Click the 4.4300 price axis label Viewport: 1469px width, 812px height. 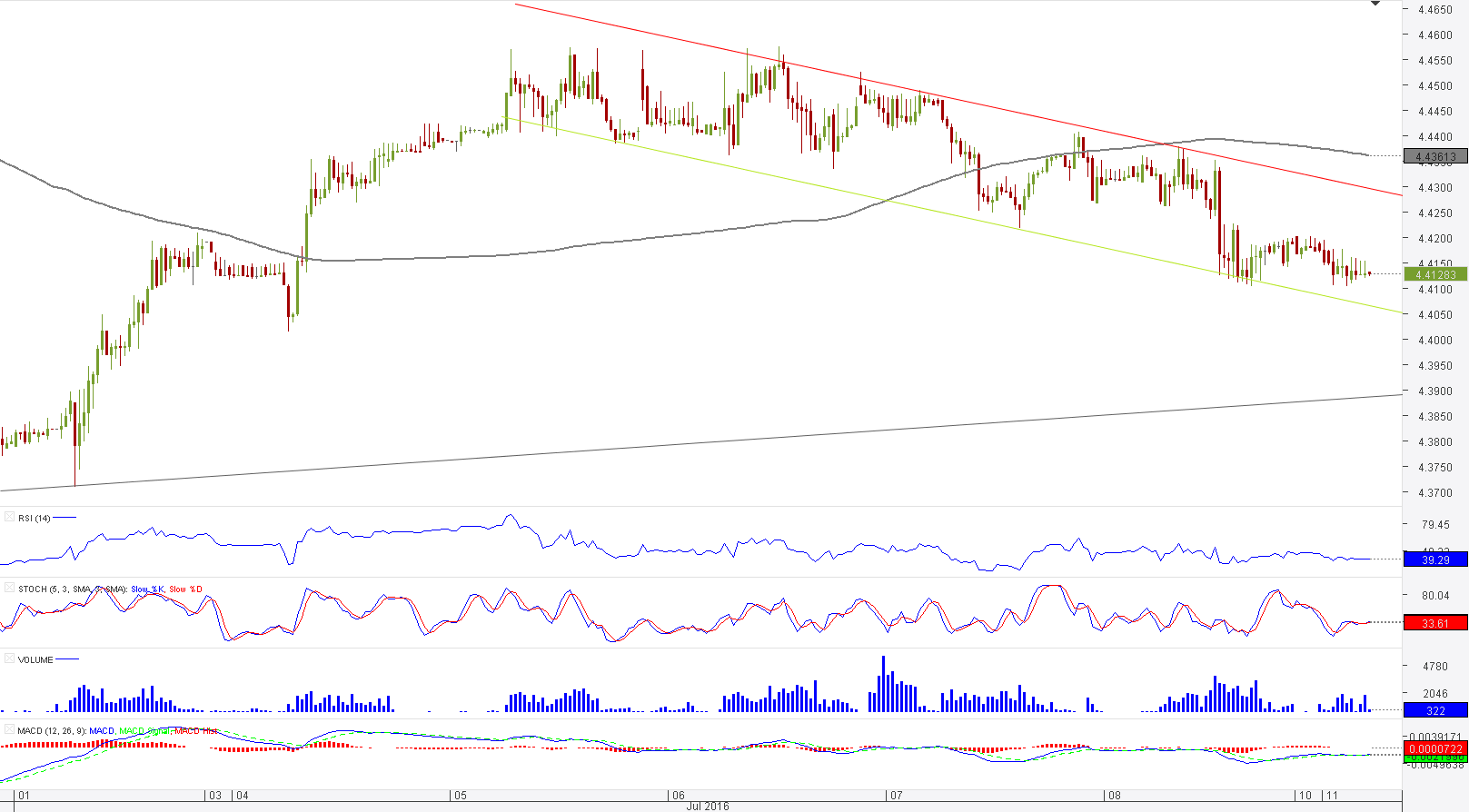pos(1435,188)
